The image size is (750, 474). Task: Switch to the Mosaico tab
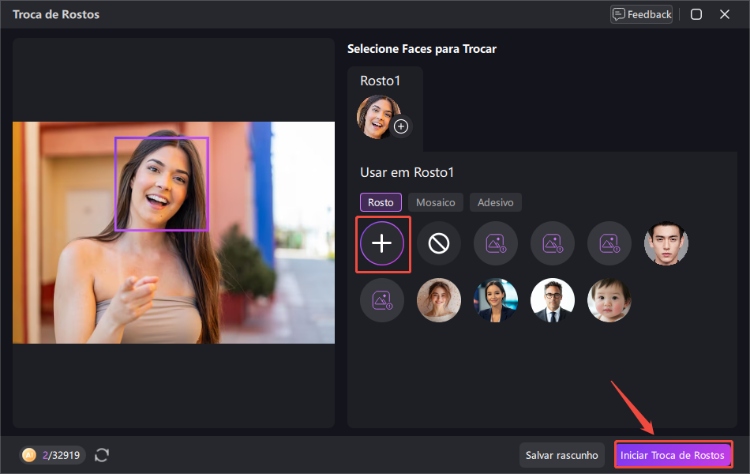tap(435, 202)
